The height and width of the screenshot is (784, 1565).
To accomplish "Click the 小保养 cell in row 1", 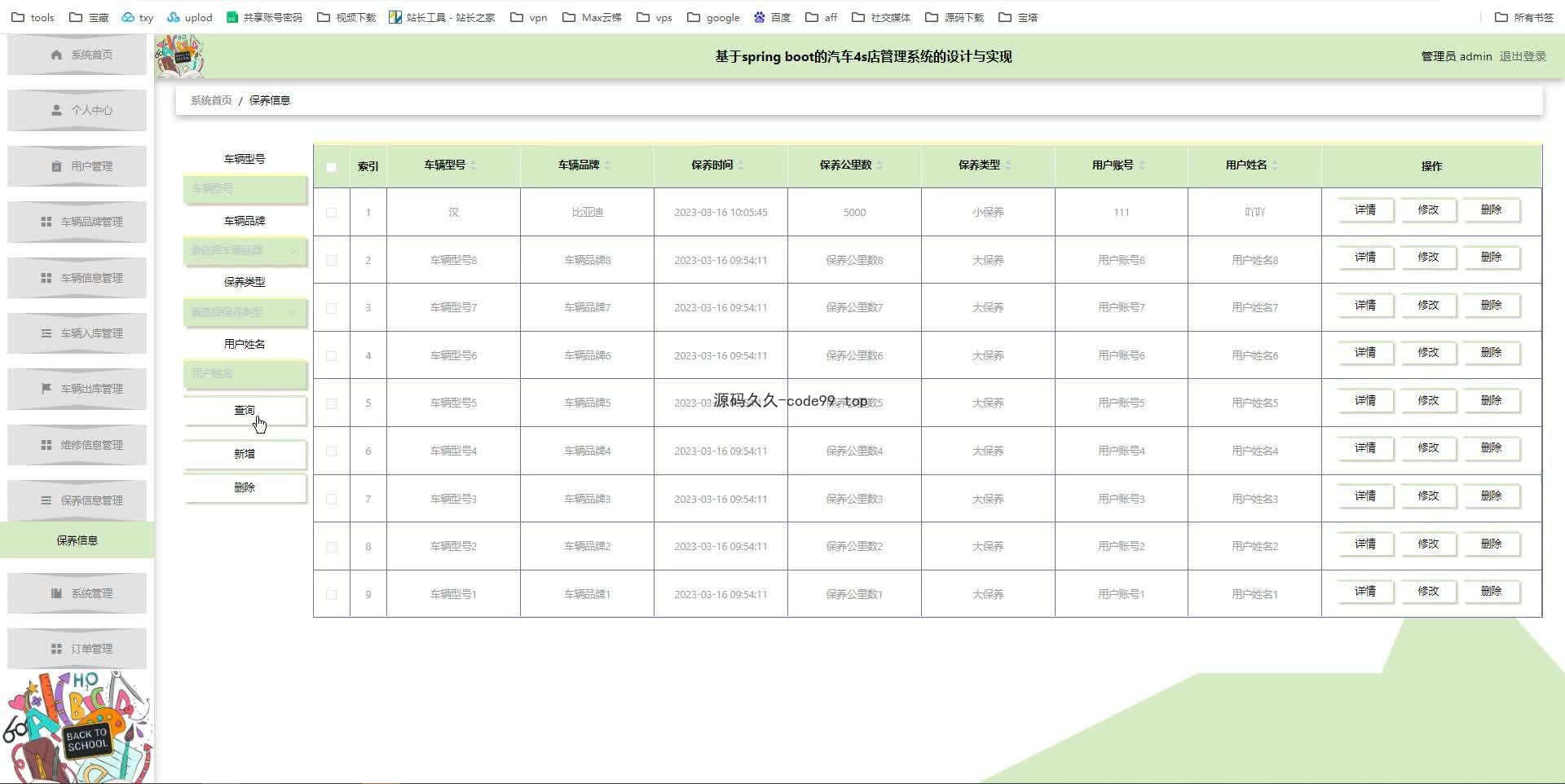I will click(988, 212).
